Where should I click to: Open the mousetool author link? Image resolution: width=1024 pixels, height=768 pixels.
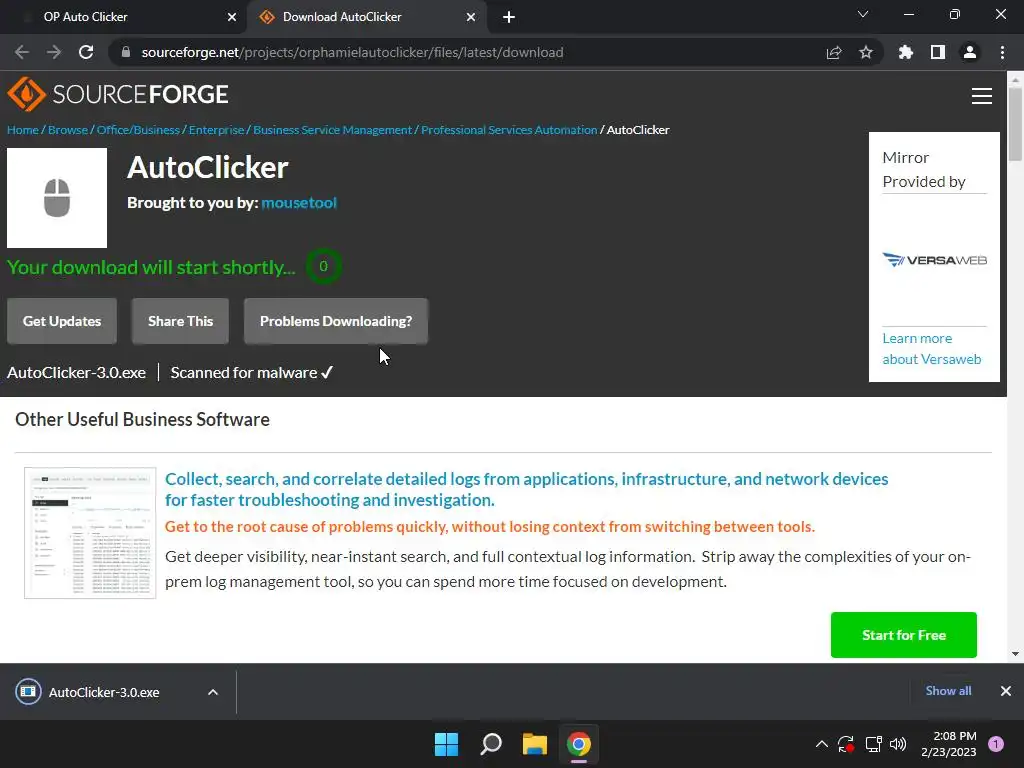pyautogui.click(x=299, y=203)
